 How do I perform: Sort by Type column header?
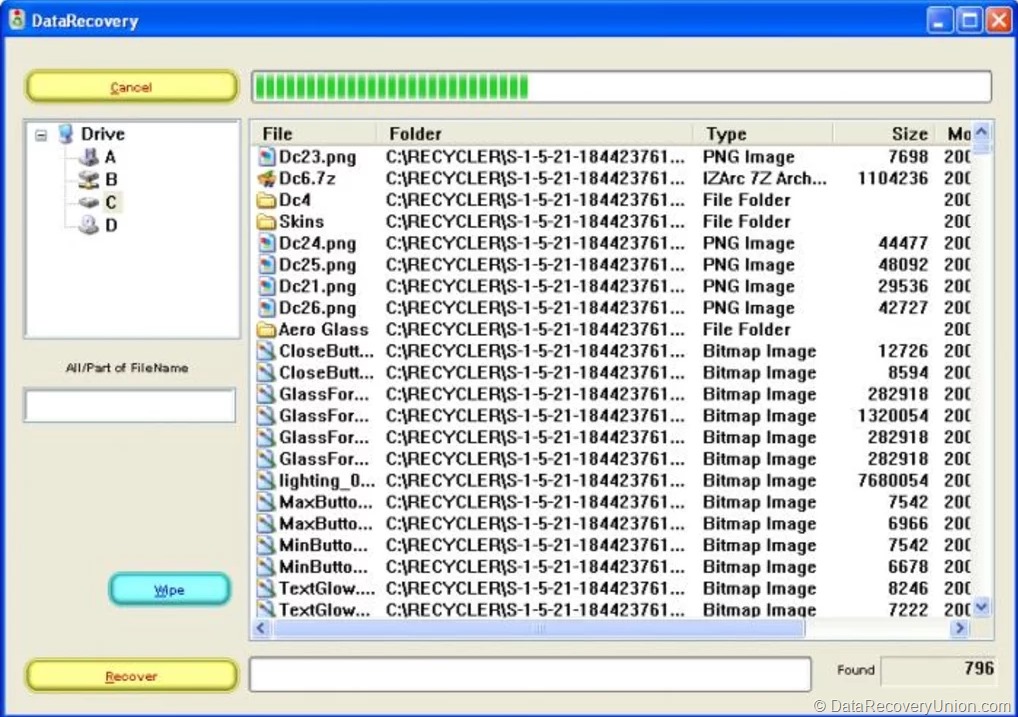[x=764, y=134]
